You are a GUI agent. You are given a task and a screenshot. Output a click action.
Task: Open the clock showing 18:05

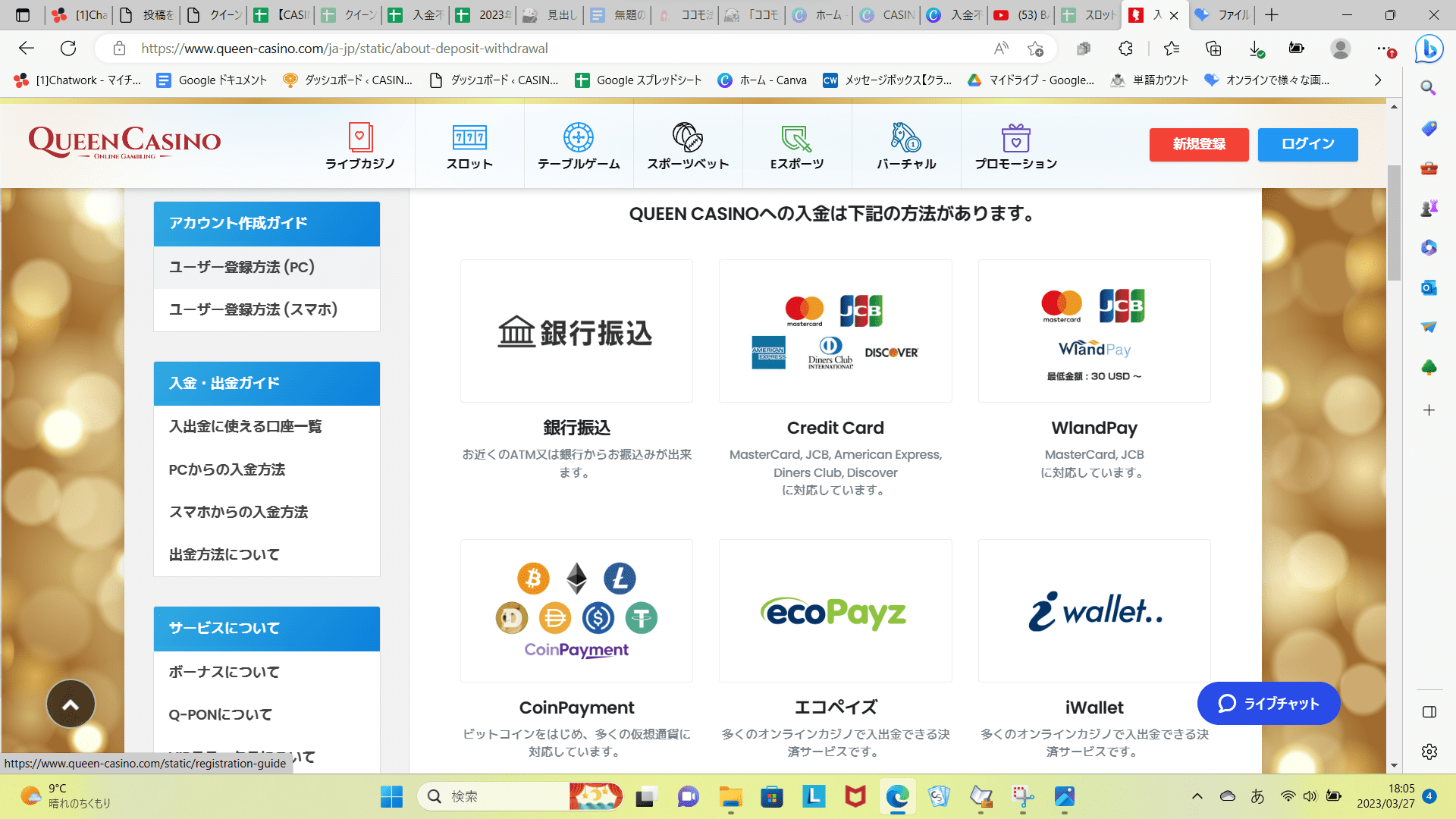pyautogui.click(x=1385, y=796)
